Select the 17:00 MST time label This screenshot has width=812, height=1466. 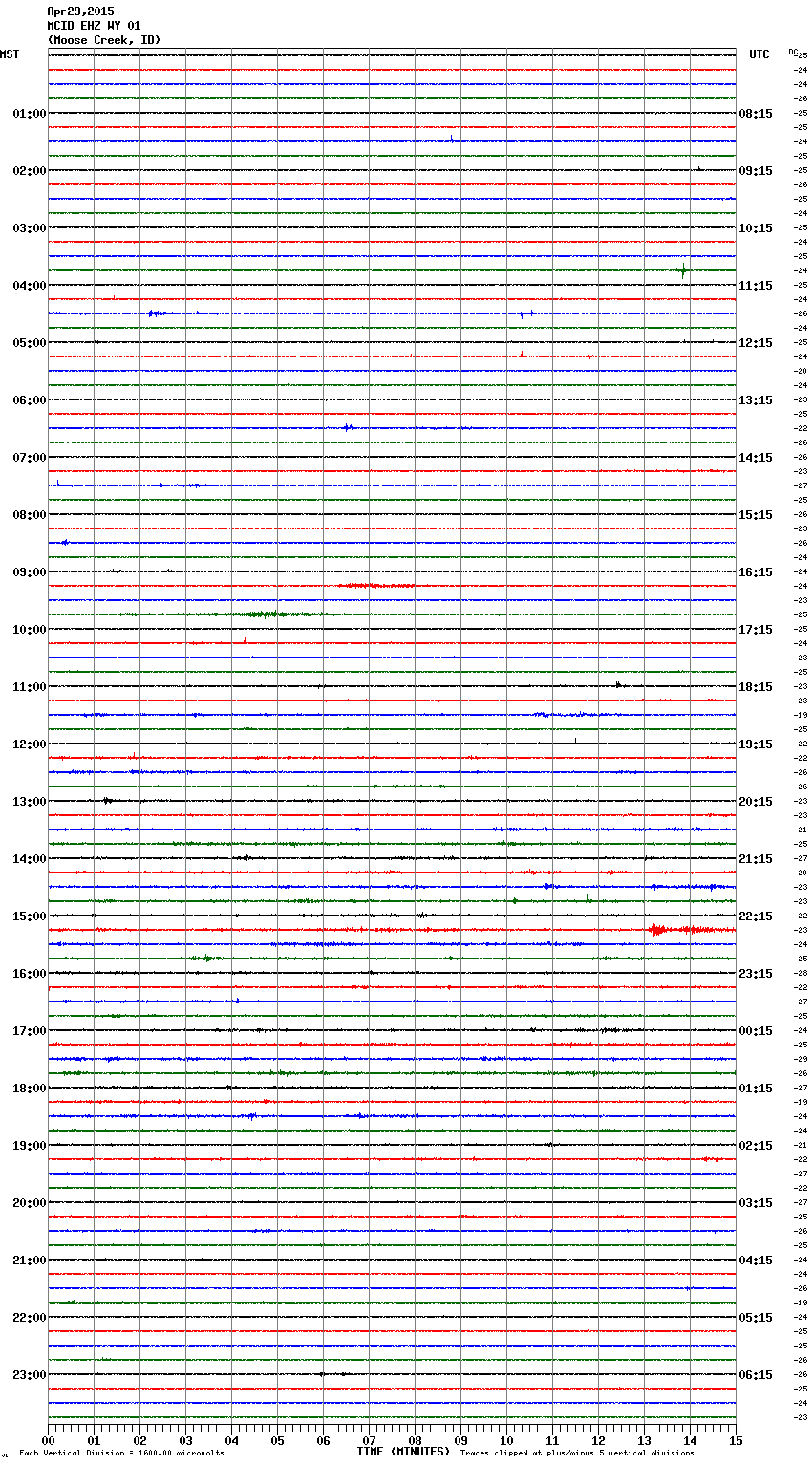pyautogui.click(x=30, y=1031)
